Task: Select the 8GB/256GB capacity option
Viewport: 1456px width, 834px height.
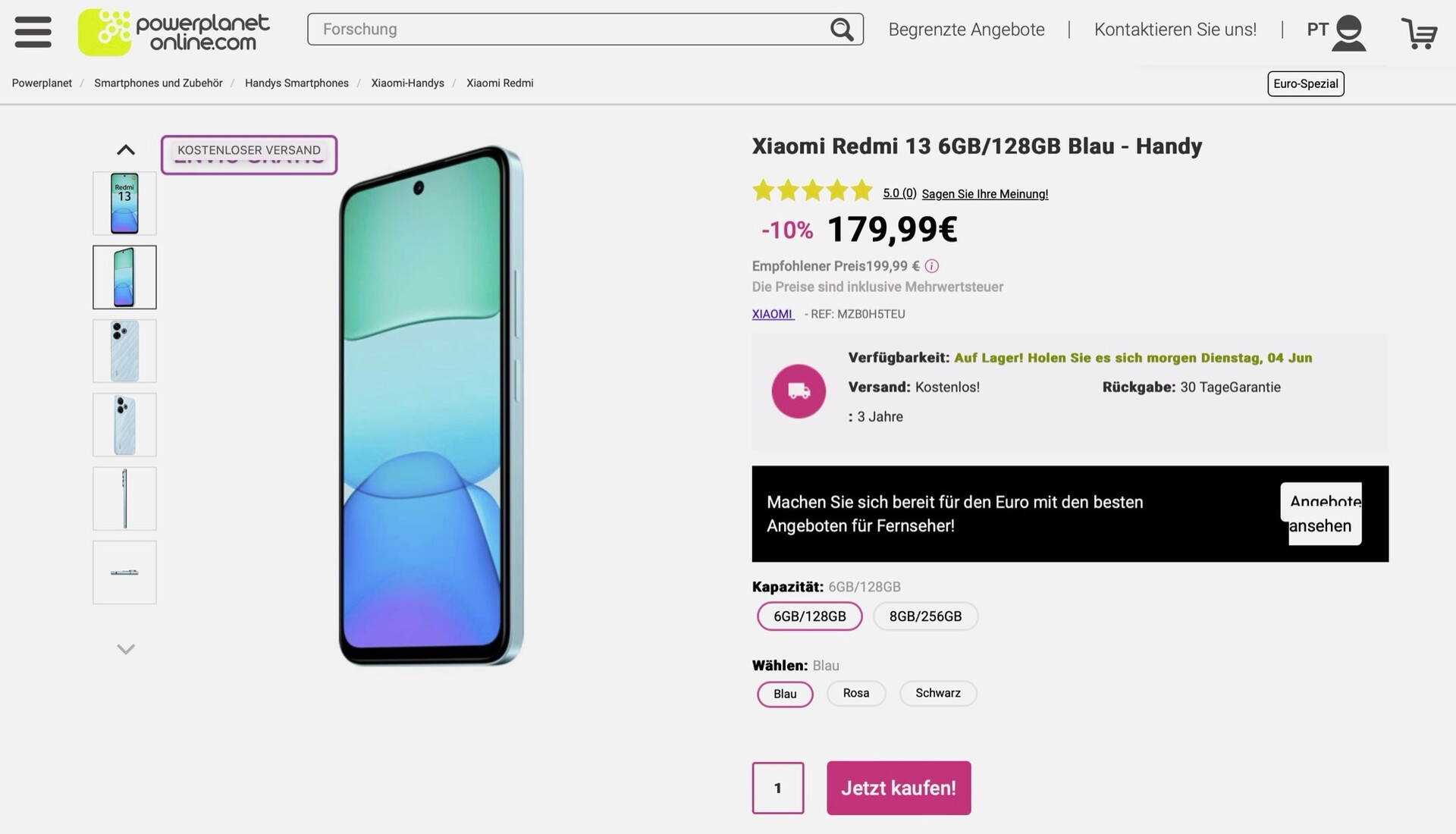Action: 925,616
